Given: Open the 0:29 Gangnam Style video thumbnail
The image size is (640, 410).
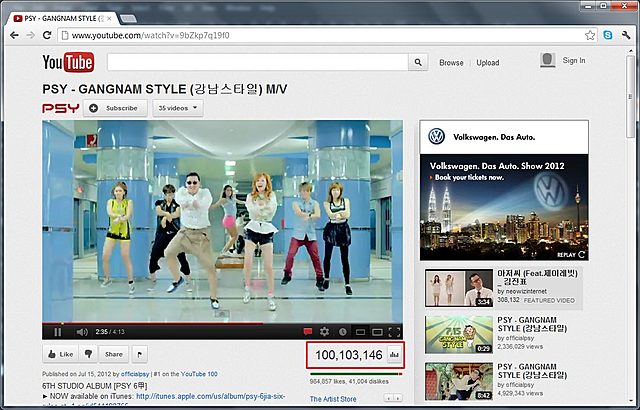Looking at the screenshot, I should [459, 335].
